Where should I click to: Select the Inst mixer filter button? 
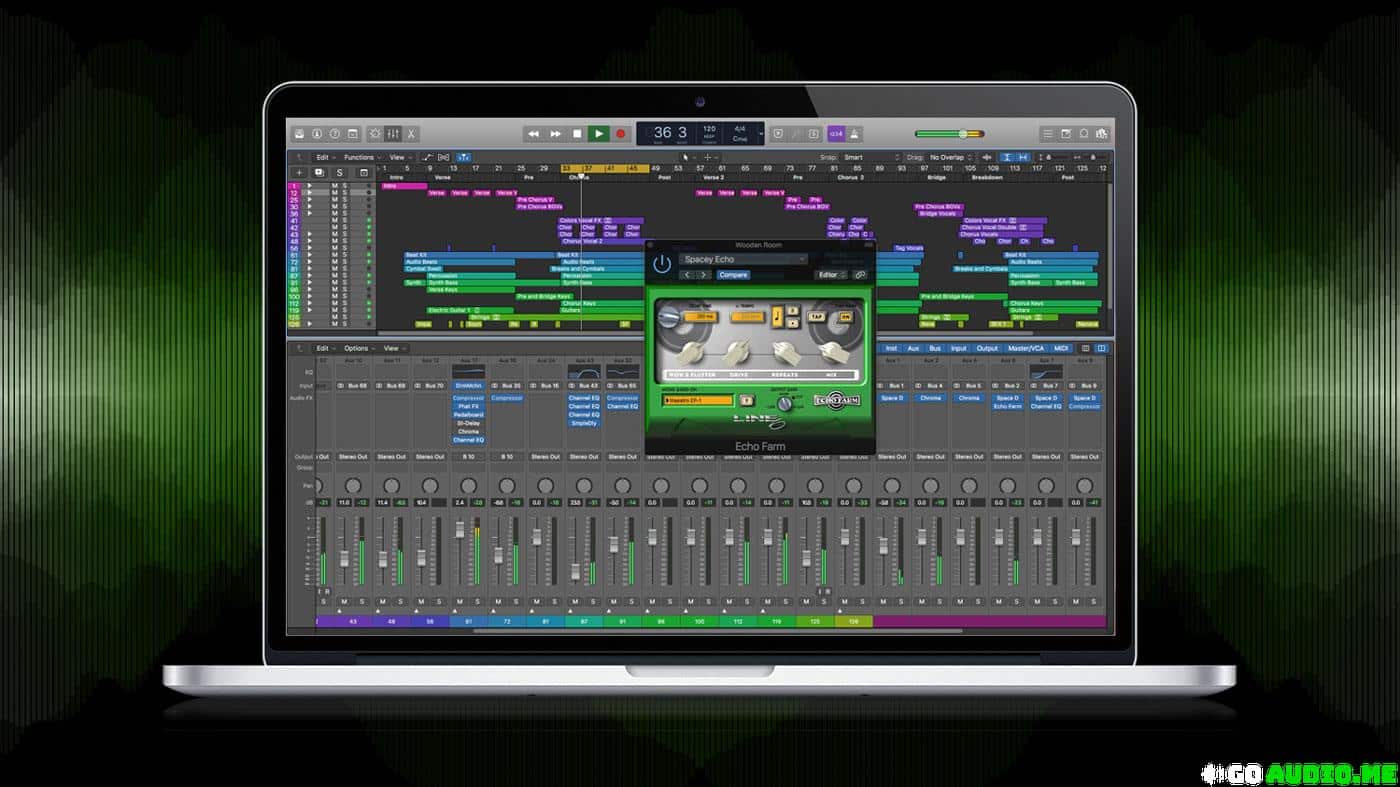[x=891, y=348]
